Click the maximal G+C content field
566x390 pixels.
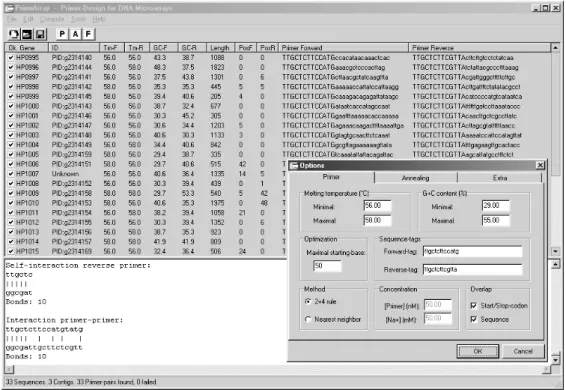pyautogui.click(x=496, y=220)
